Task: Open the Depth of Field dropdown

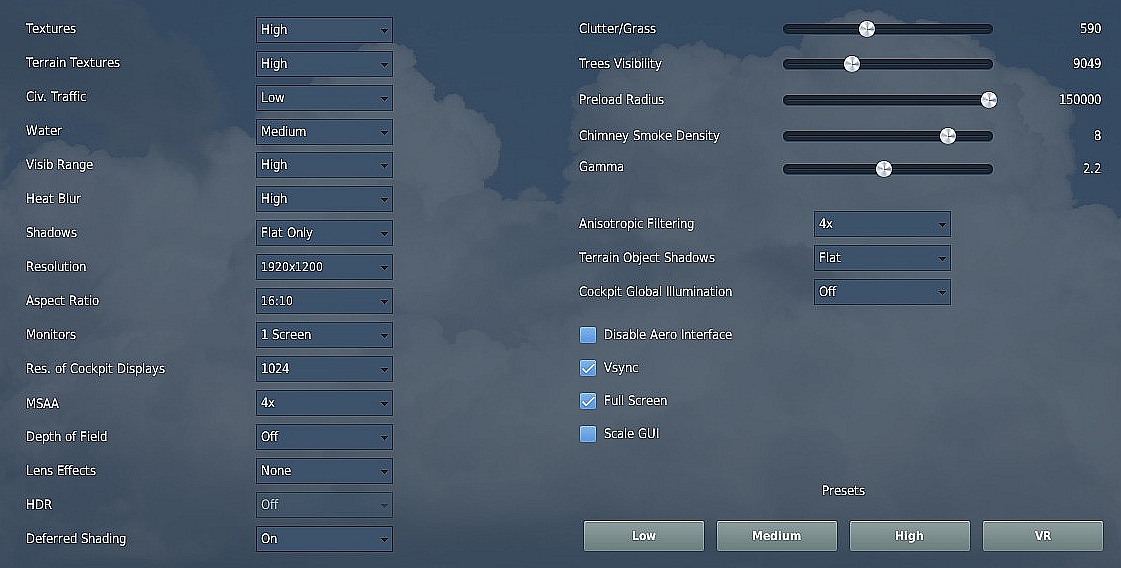Action: [324, 437]
